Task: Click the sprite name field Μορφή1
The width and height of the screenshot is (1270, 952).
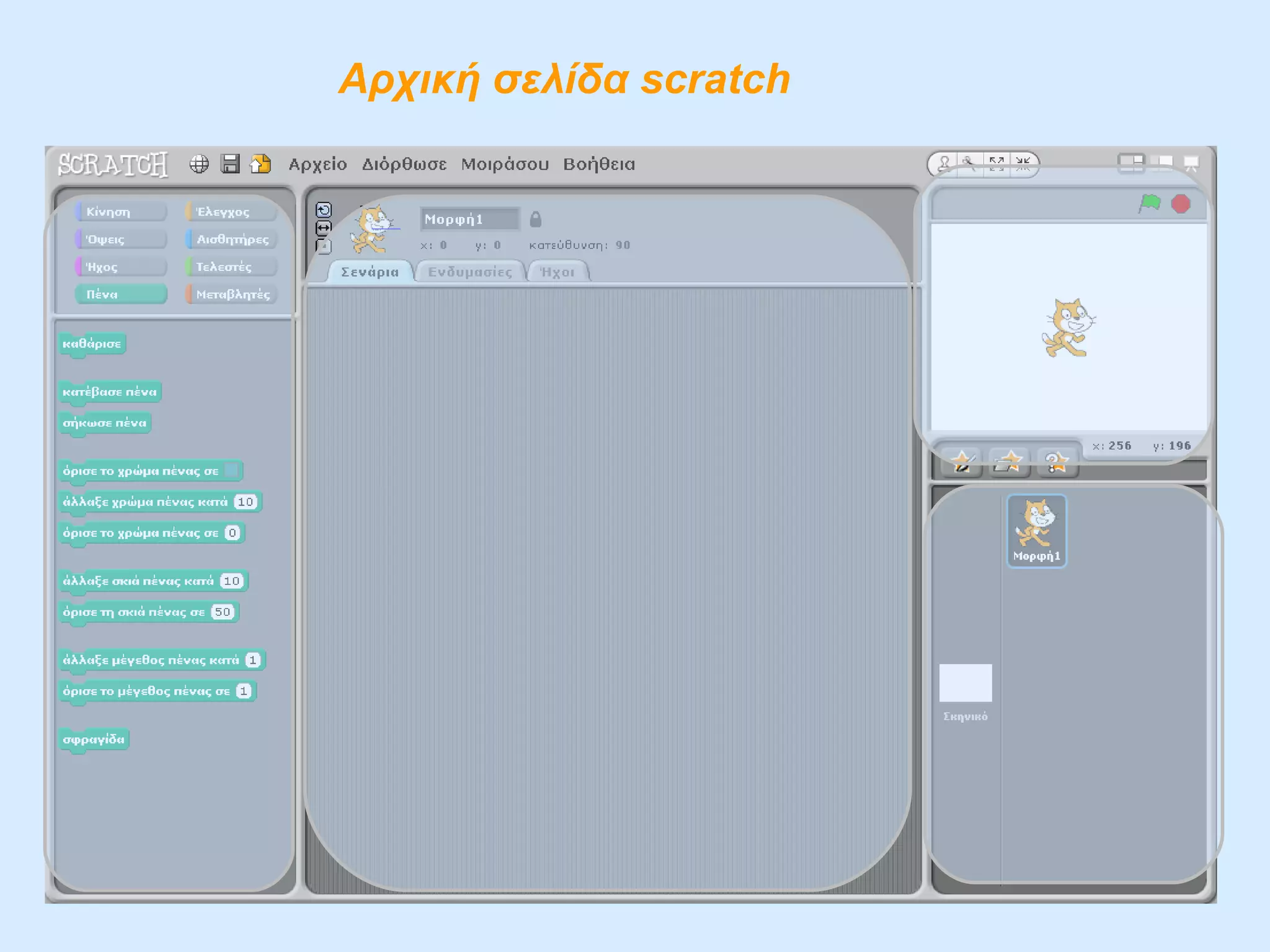Action: tap(469, 219)
